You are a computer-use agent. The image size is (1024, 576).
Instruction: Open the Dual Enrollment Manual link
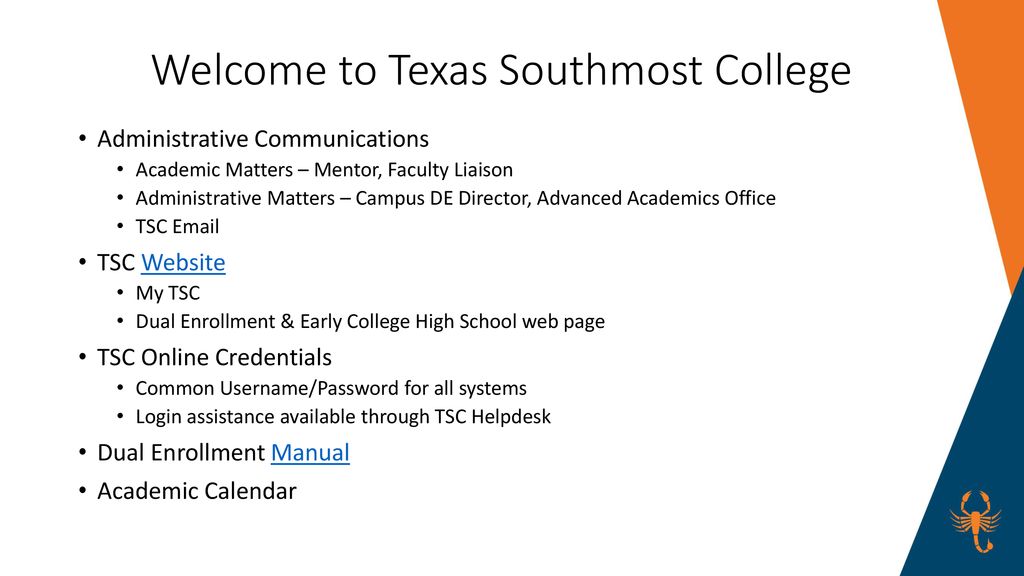coord(310,453)
